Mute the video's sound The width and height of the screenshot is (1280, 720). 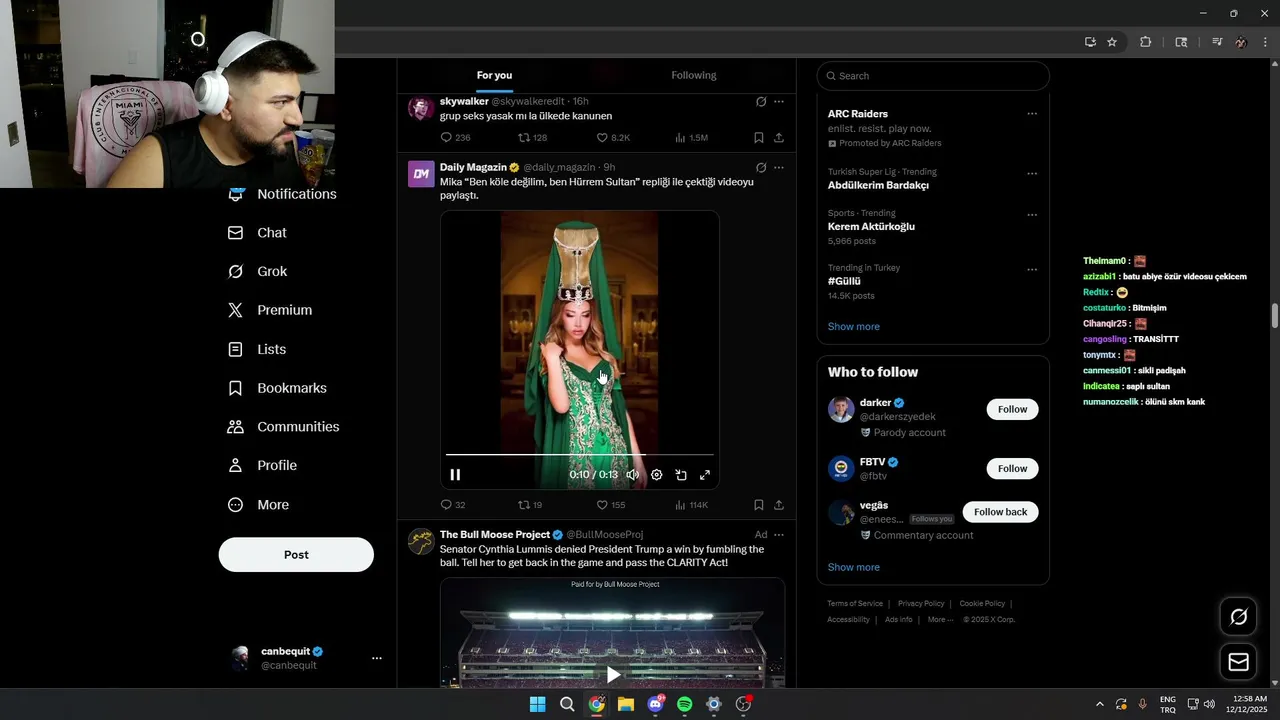[x=632, y=475]
